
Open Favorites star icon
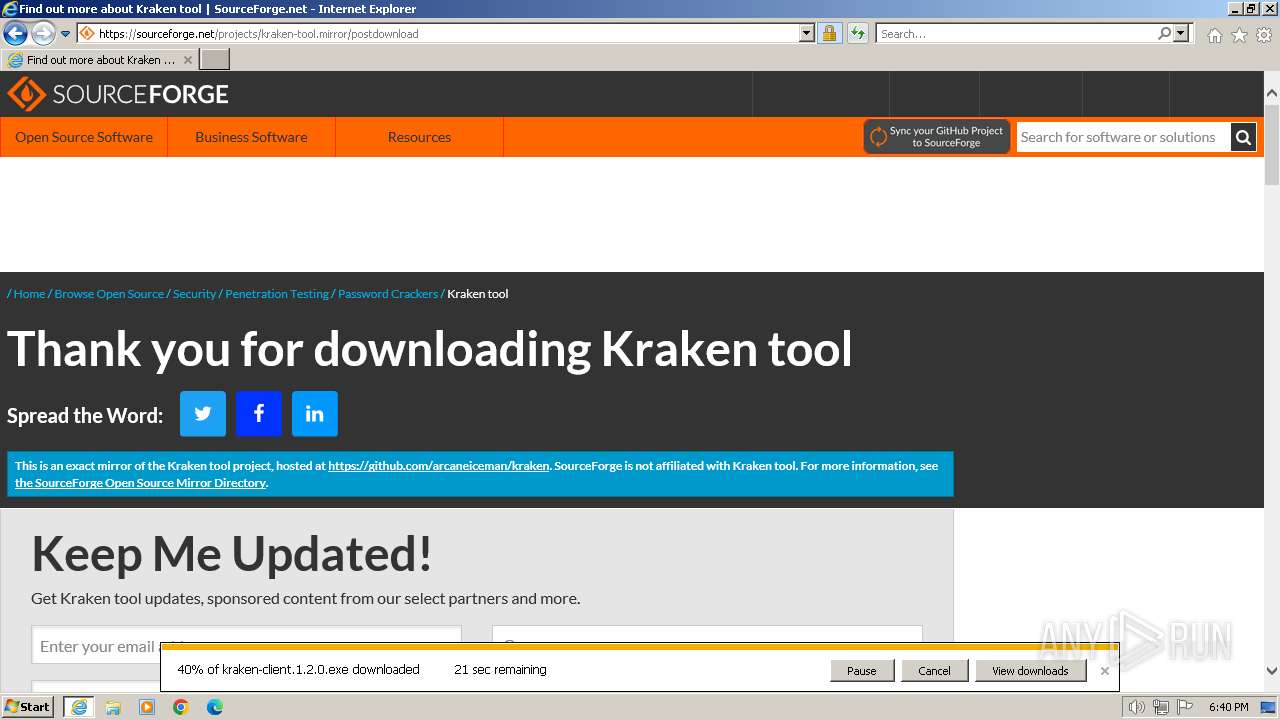[x=1239, y=35]
